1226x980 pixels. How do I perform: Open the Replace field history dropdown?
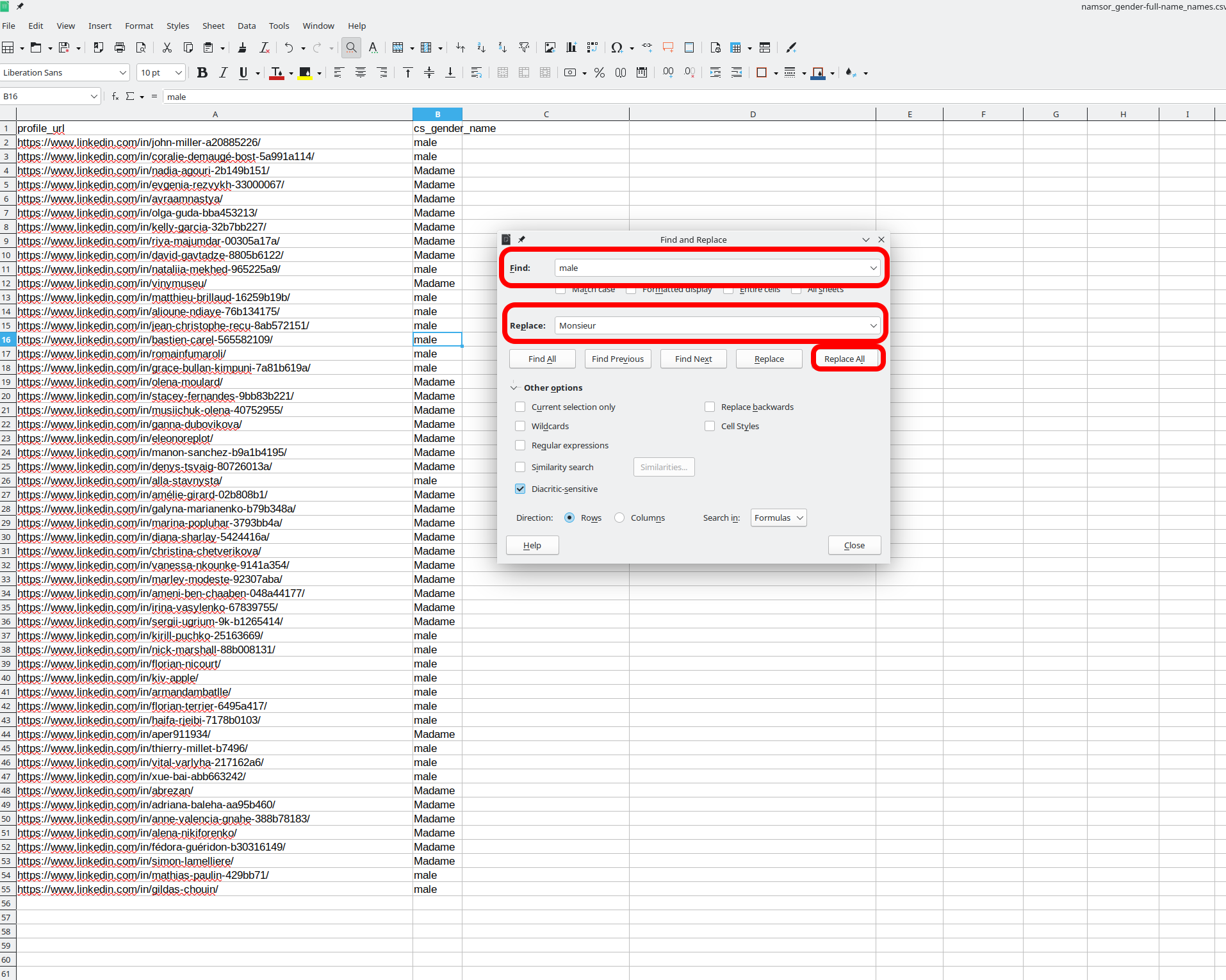873,325
